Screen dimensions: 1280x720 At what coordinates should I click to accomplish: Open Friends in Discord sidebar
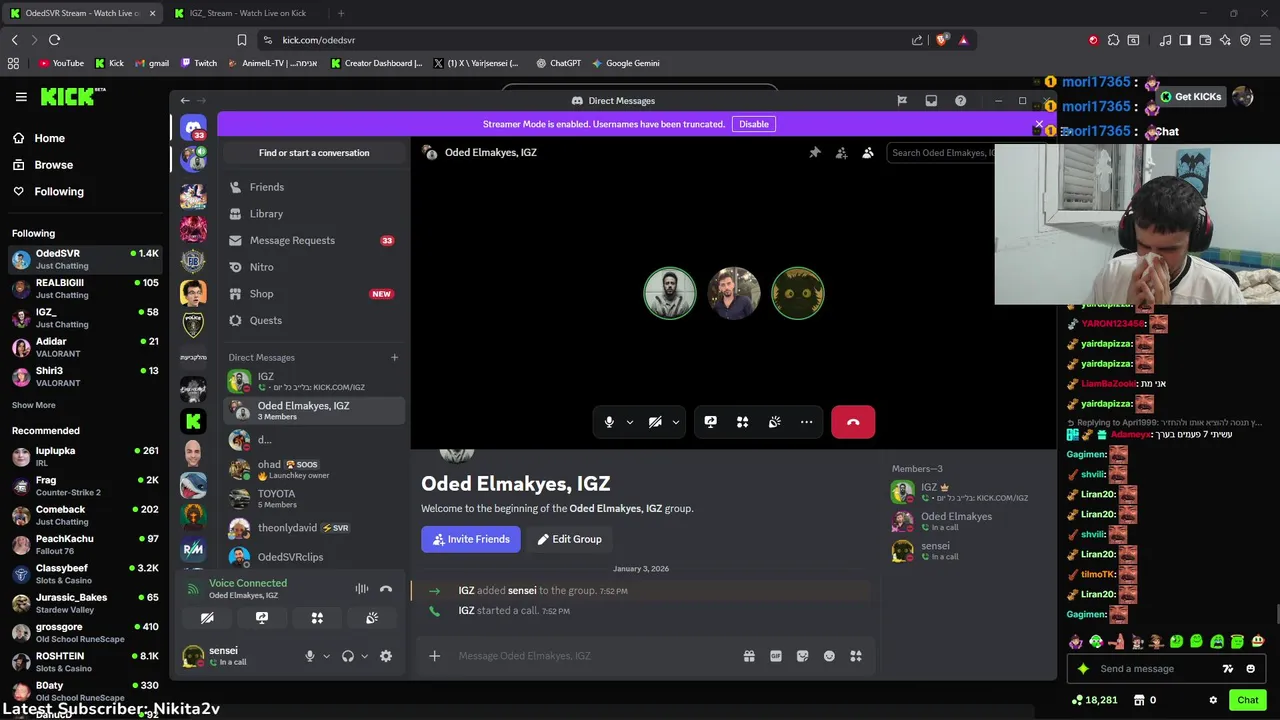314,187
